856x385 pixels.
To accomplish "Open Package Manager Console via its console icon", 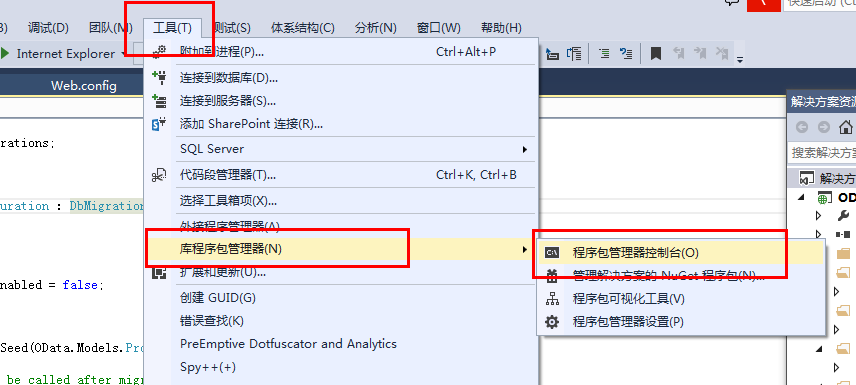I will tap(552, 253).
